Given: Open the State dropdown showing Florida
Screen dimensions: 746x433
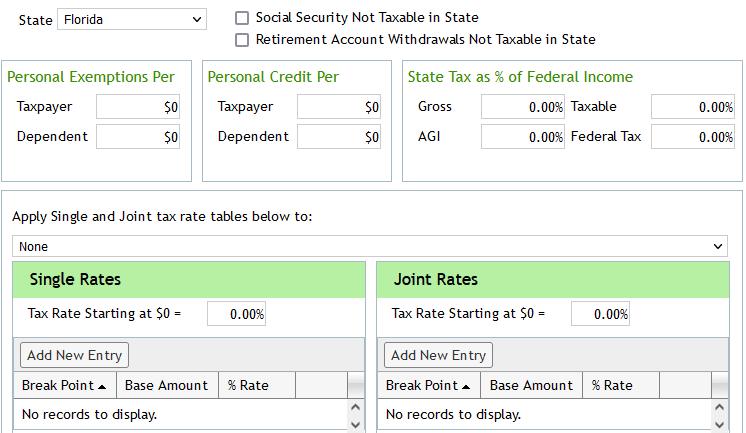Looking at the screenshot, I should click(132, 20).
